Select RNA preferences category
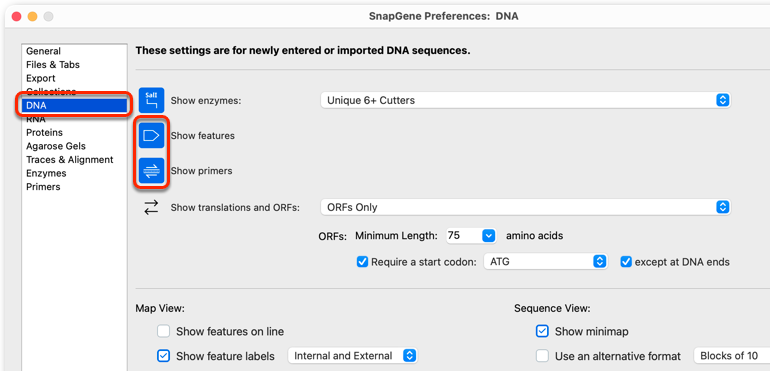Screen dimensions: 770x371 pyautogui.click(x=75, y=119)
